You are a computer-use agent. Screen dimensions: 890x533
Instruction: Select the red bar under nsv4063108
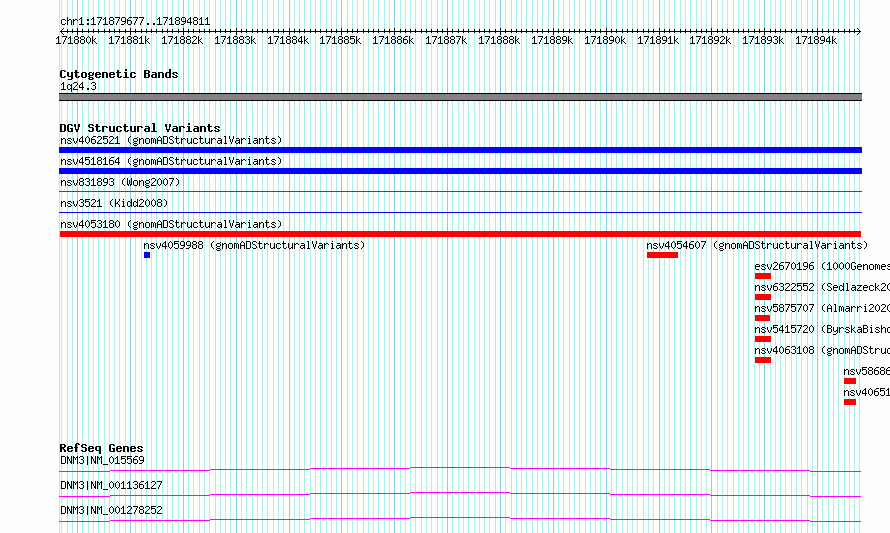pyautogui.click(x=763, y=360)
